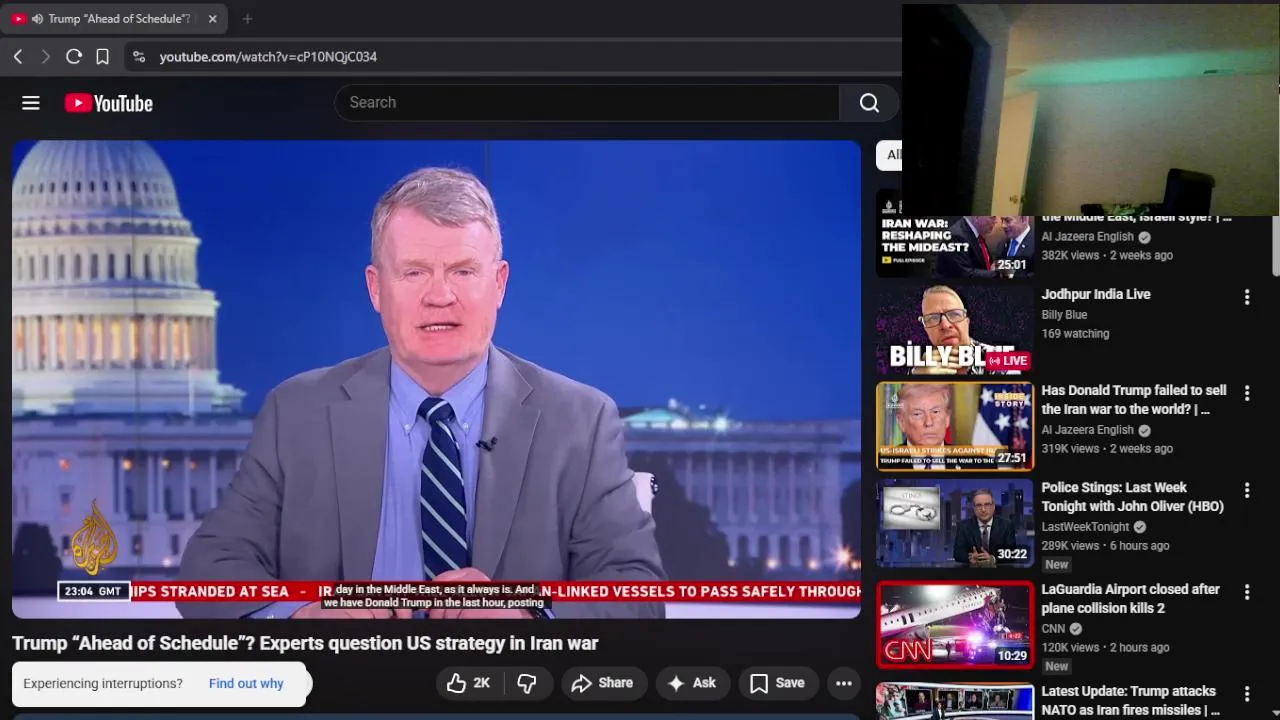
Task: Click the search magnifier button
Action: pyautogui.click(x=869, y=102)
